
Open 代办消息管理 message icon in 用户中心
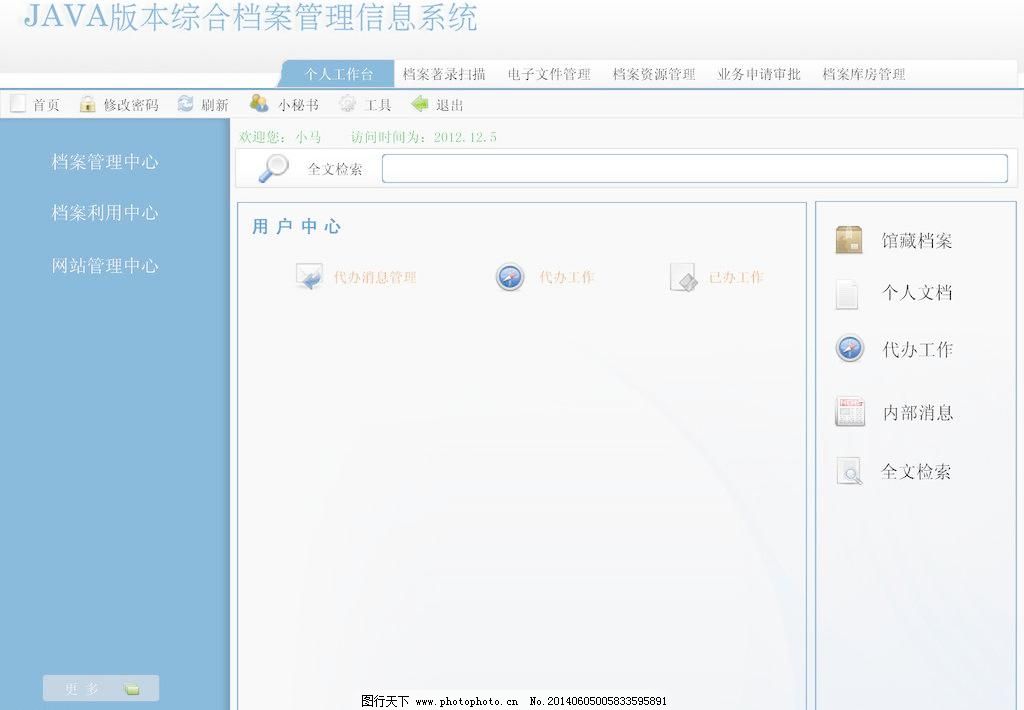pos(308,276)
